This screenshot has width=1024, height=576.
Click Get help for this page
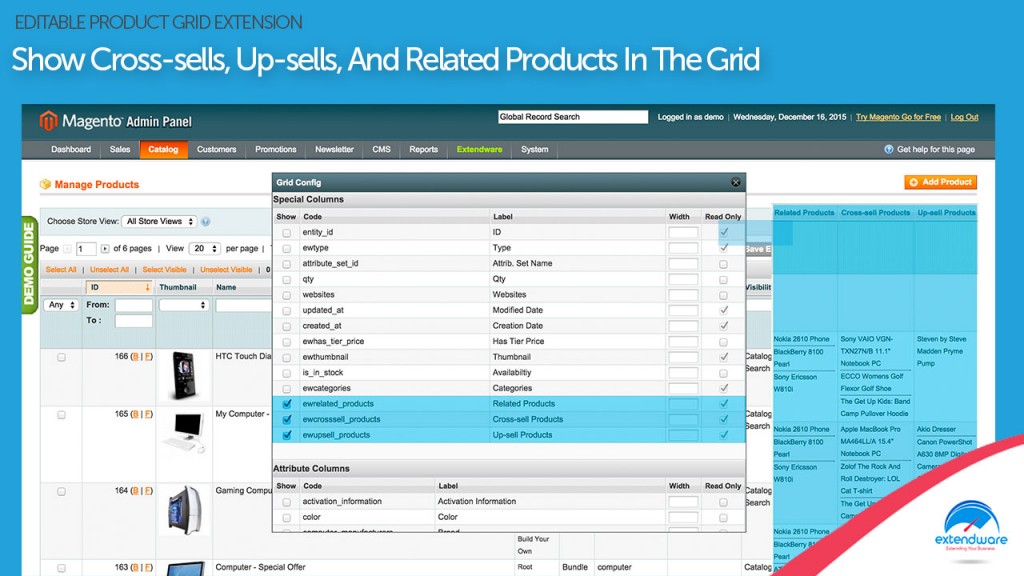point(935,150)
